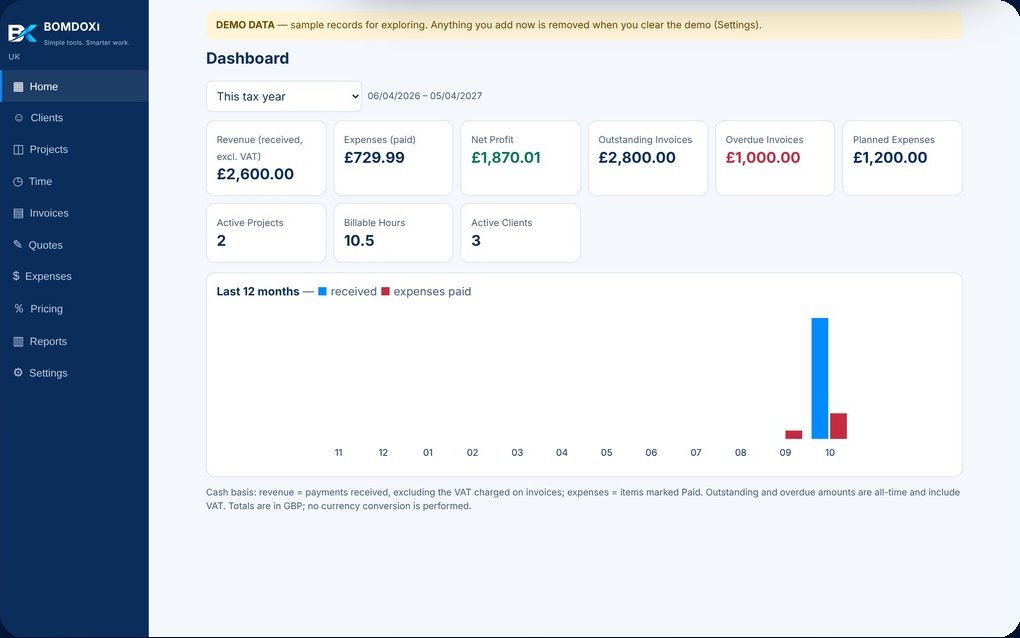Click the Settings gear icon
Viewport: 1020px width, 638px height.
[18, 373]
